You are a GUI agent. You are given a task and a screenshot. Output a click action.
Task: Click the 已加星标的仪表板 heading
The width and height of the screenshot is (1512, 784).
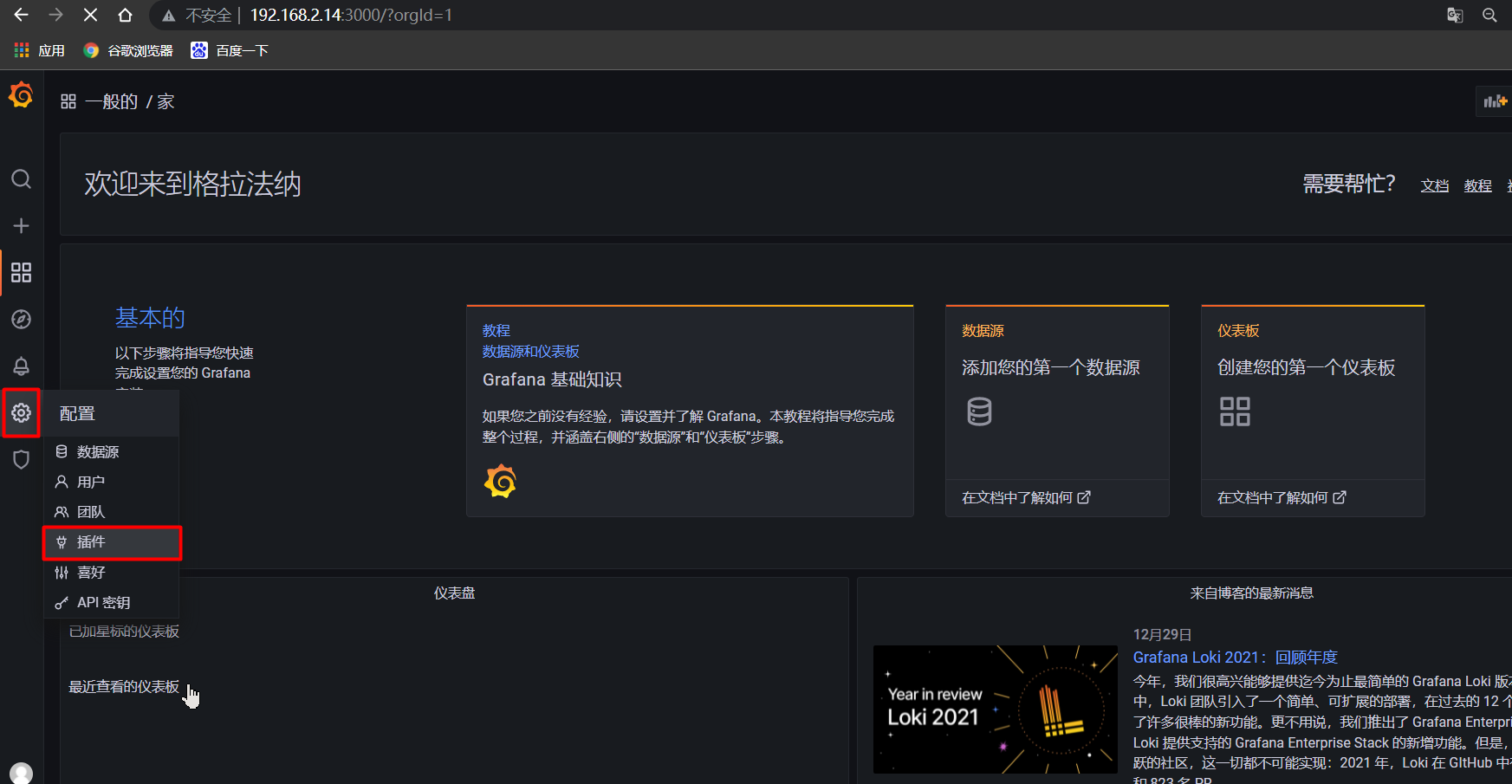[124, 631]
